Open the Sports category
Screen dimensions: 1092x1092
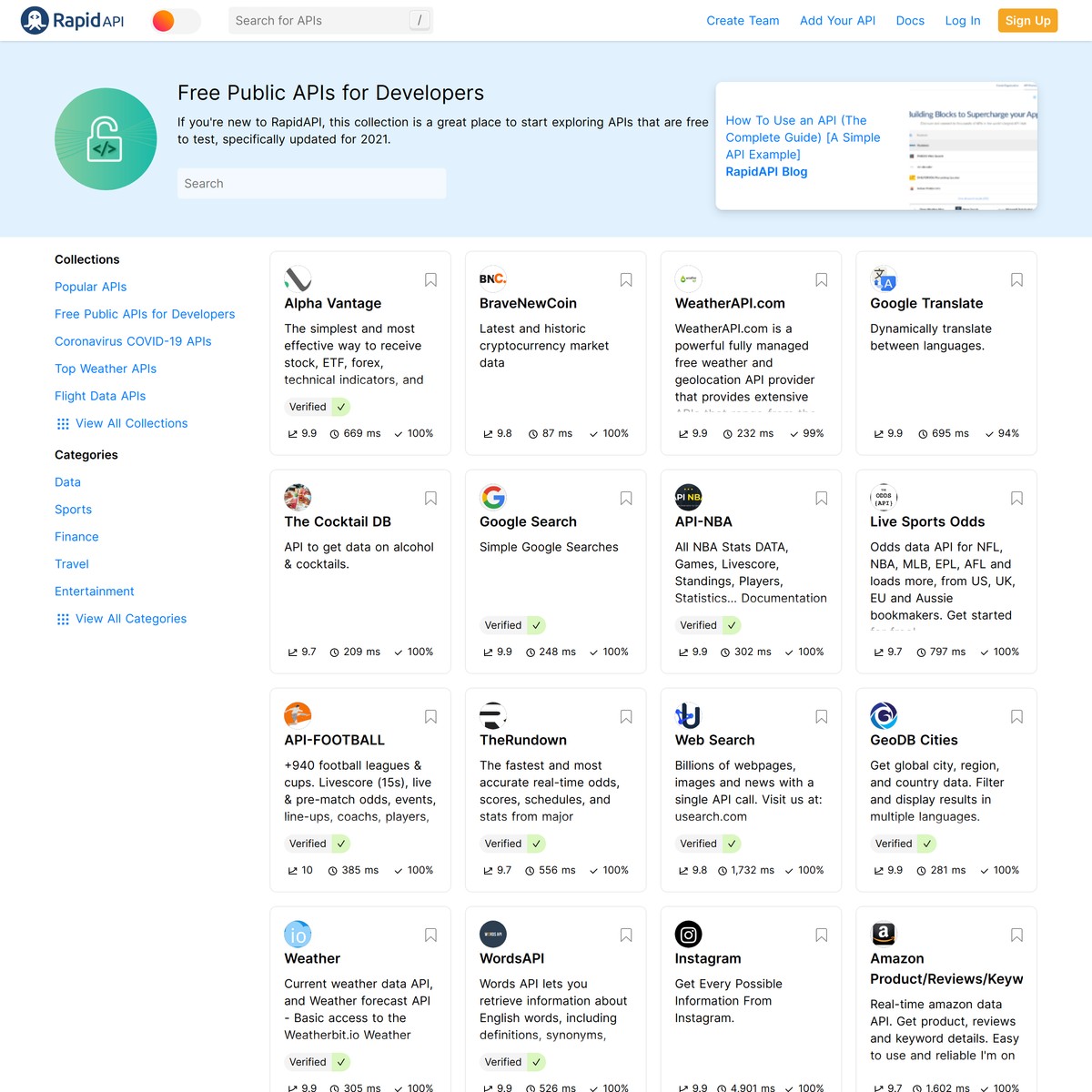coord(73,510)
